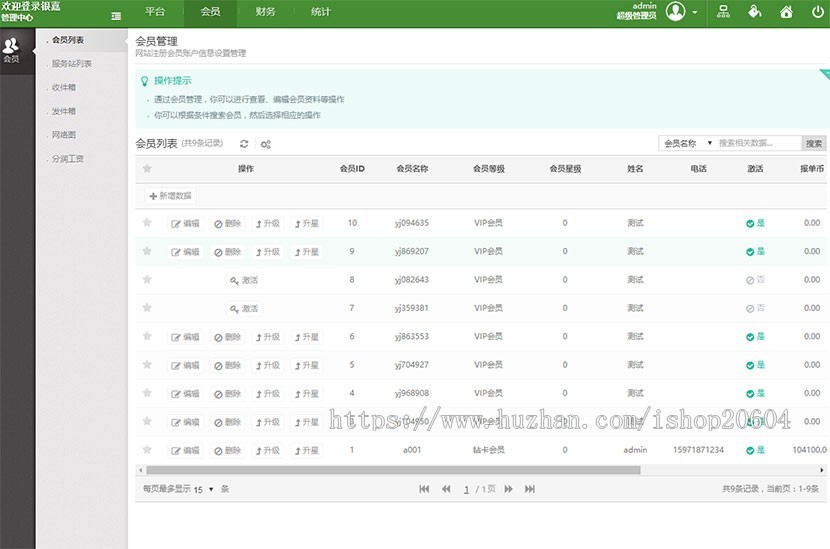Delete member yj869207 with 删除 button
Screen dimensions: 830x549
[228, 253]
